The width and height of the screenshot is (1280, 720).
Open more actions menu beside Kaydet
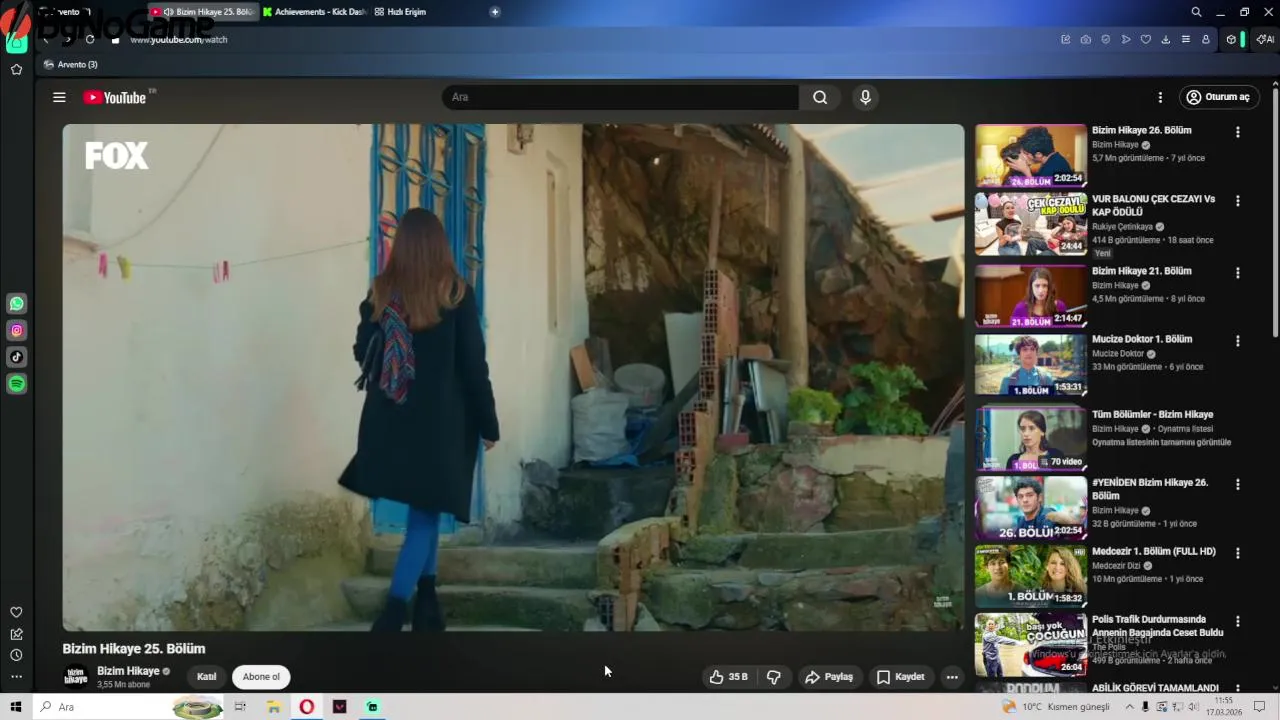pyautogui.click(x=952, y=677)
